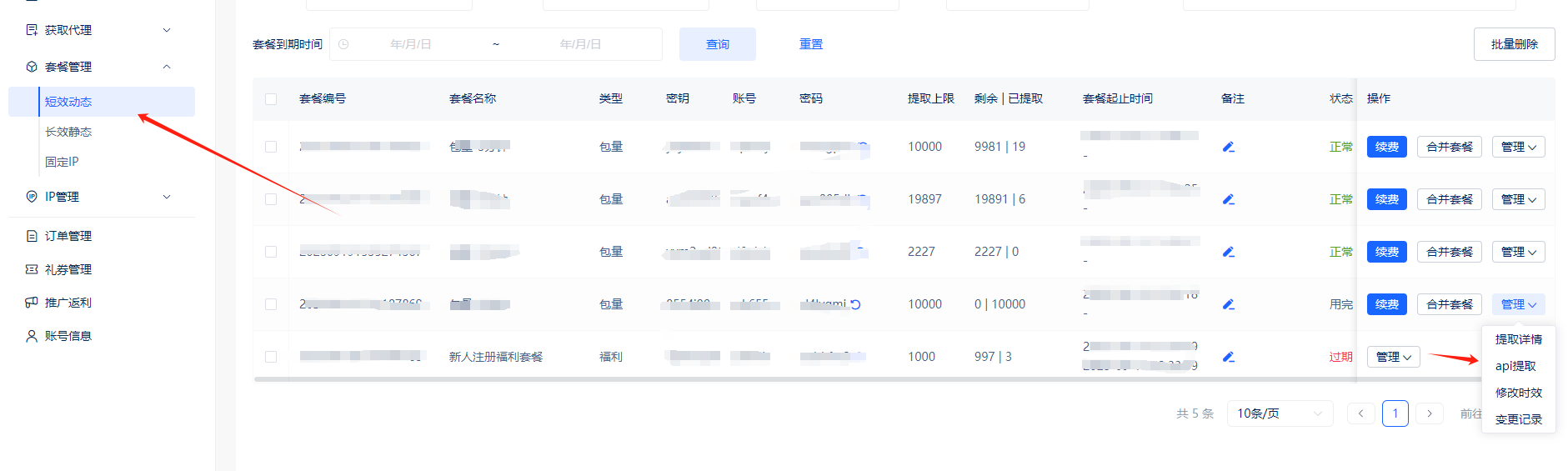
Task: Collapse the 套餐管理 menu chevron
Action: click(167, 67)
